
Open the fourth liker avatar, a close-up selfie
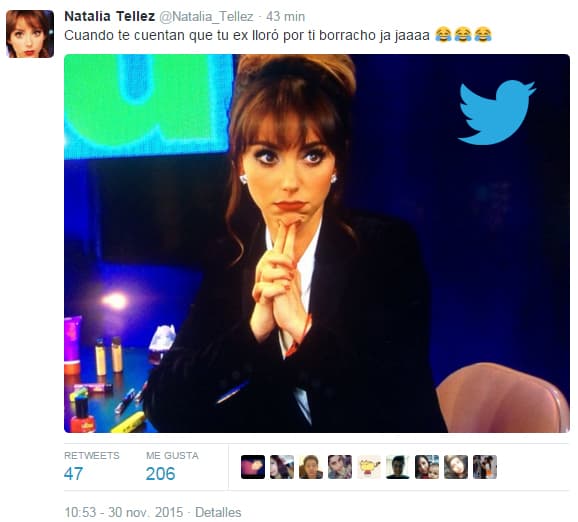pyautogui.click(x=340, y=467)
